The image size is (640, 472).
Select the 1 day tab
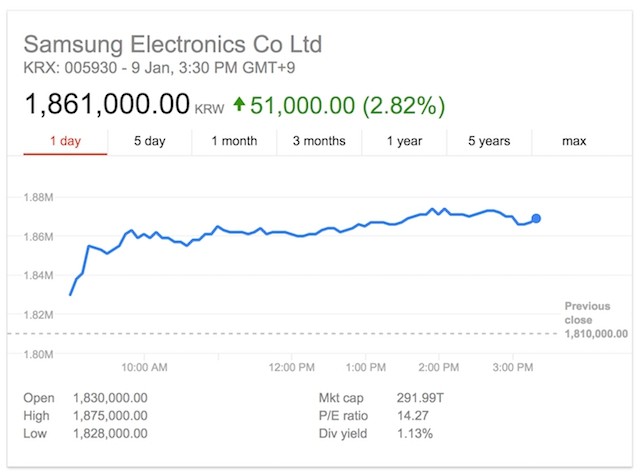coord(65,141)
